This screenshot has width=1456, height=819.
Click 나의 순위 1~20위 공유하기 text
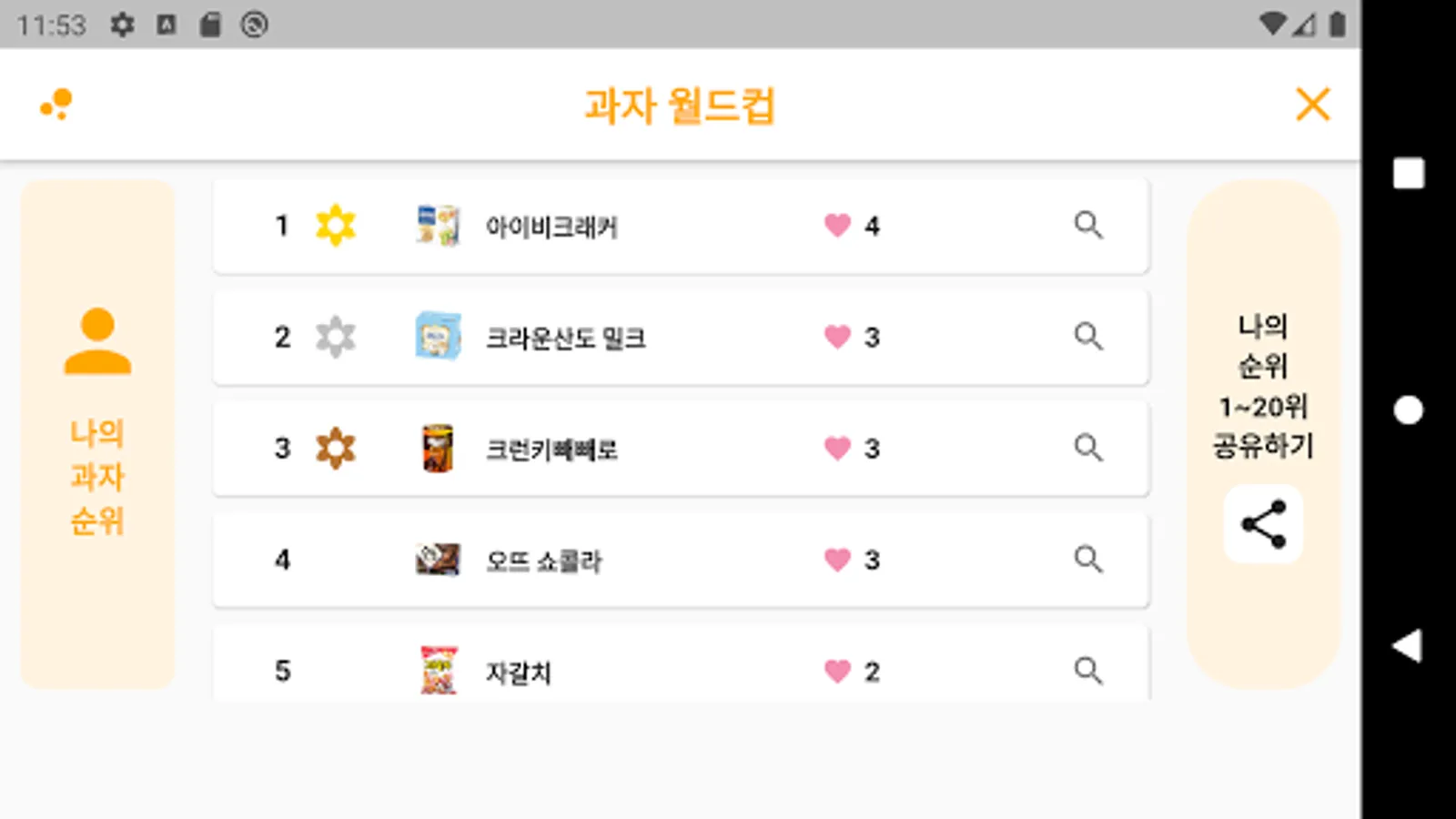[1263, 386]
